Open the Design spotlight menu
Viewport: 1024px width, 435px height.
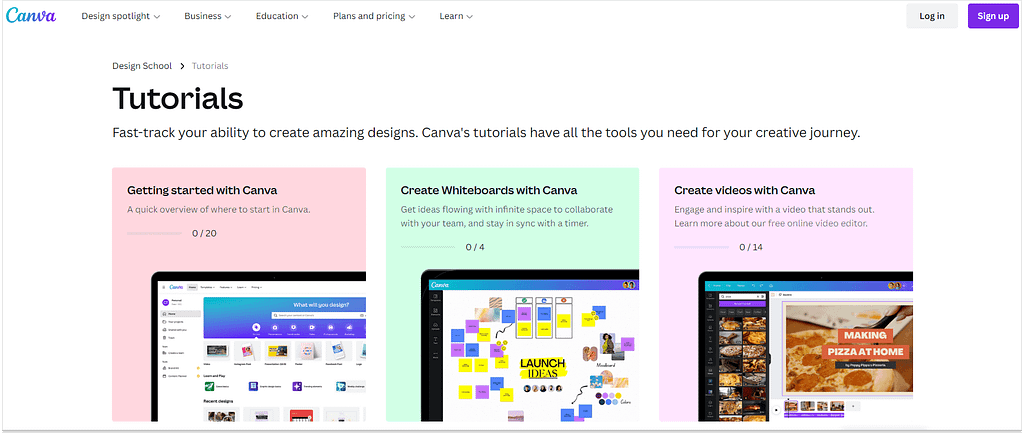click(121, 16)
